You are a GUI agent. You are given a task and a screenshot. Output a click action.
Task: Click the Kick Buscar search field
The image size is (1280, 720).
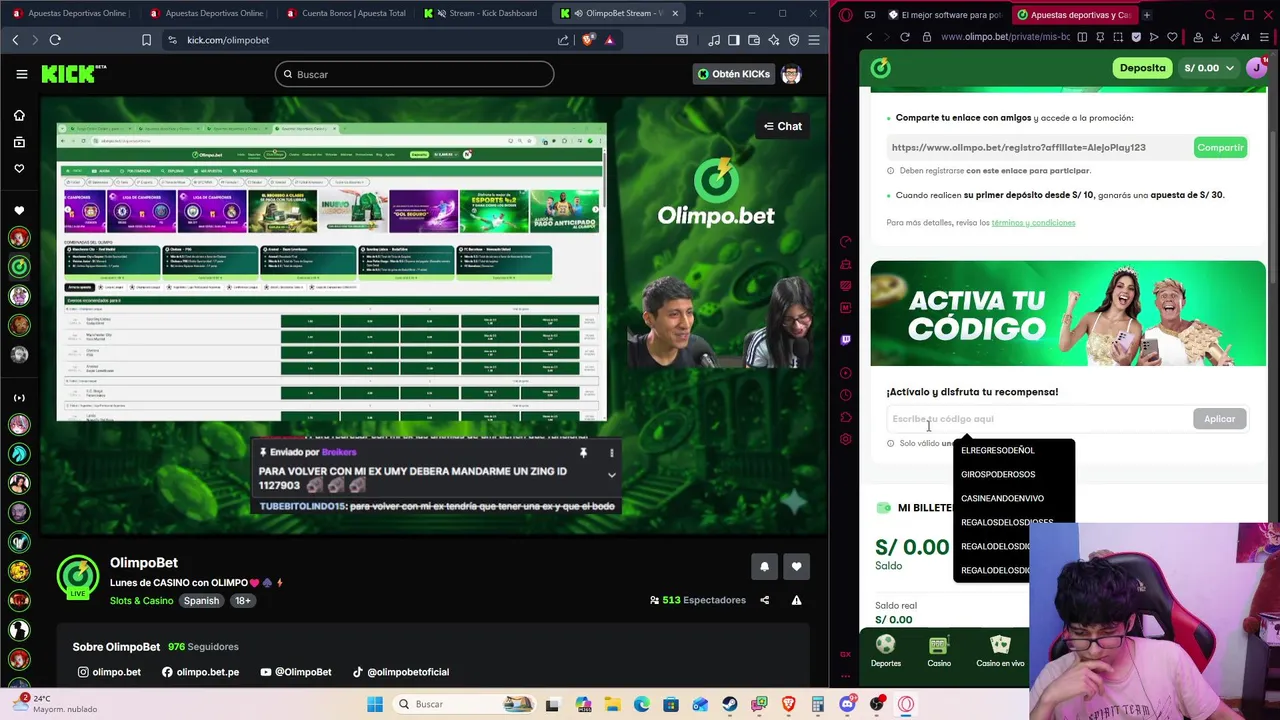pos(414,74)
